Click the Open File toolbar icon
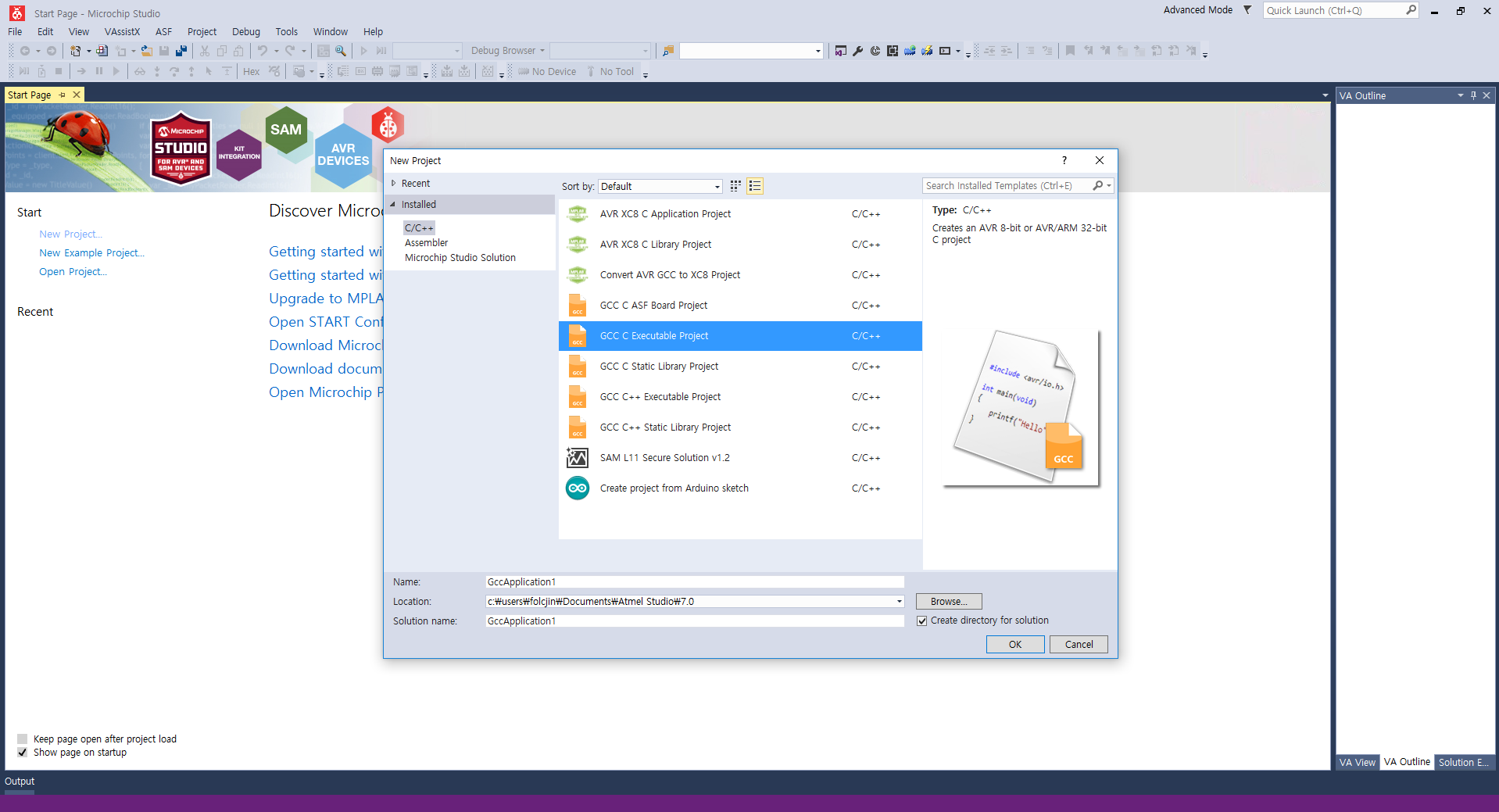Image resolution: width=1499 pixels, height=812 pixels. click(x=147, y=51)
